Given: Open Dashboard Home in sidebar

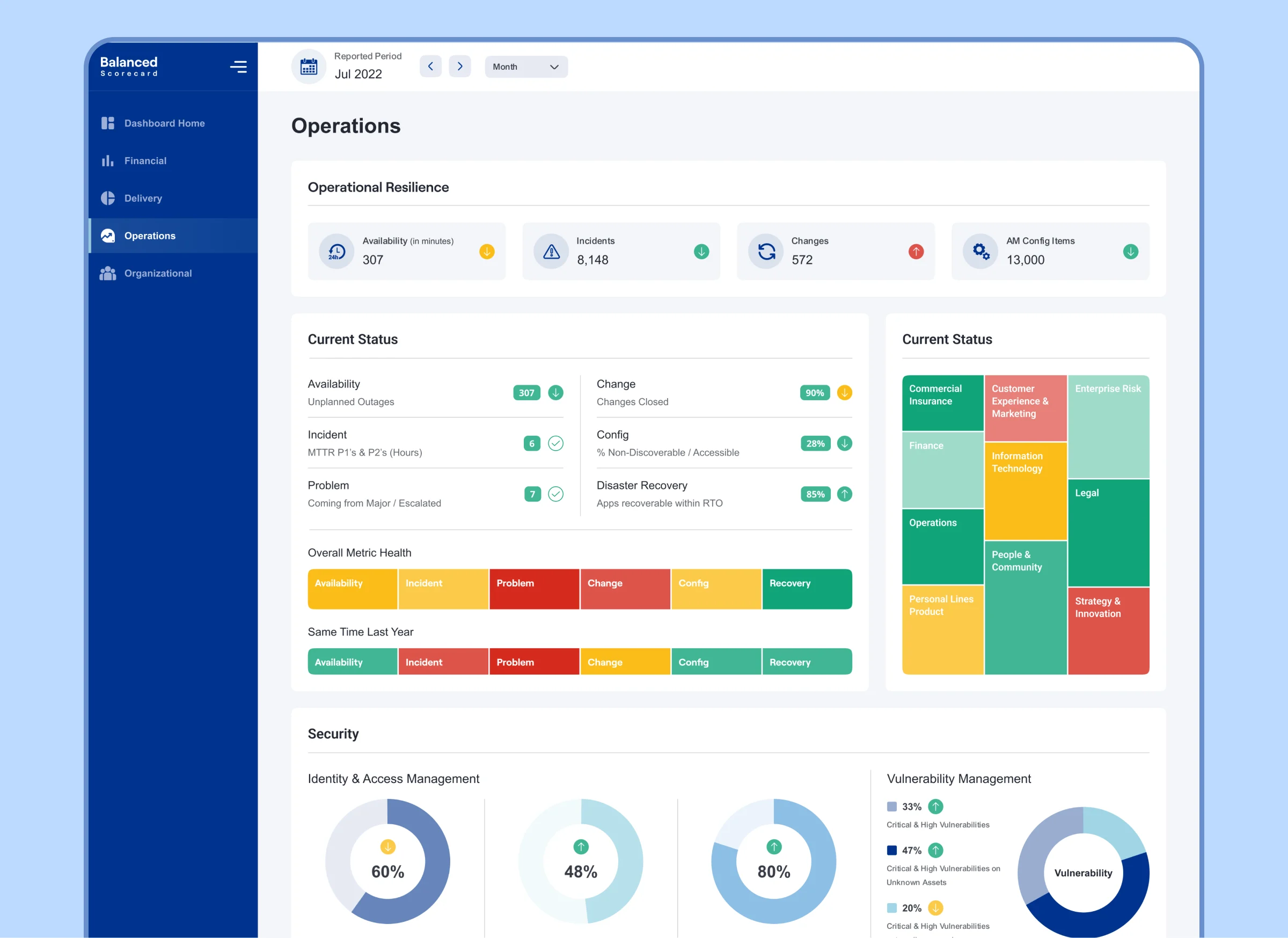Looking at the screenshot, I should click(x=173, y=123).
